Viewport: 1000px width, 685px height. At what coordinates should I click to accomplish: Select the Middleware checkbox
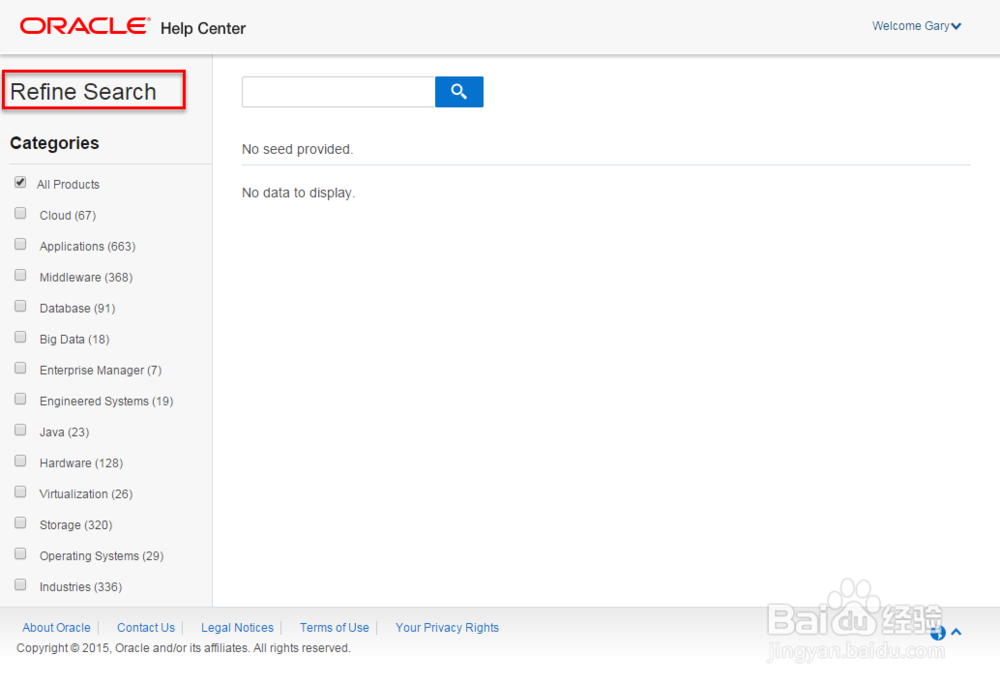coord(20,276)
